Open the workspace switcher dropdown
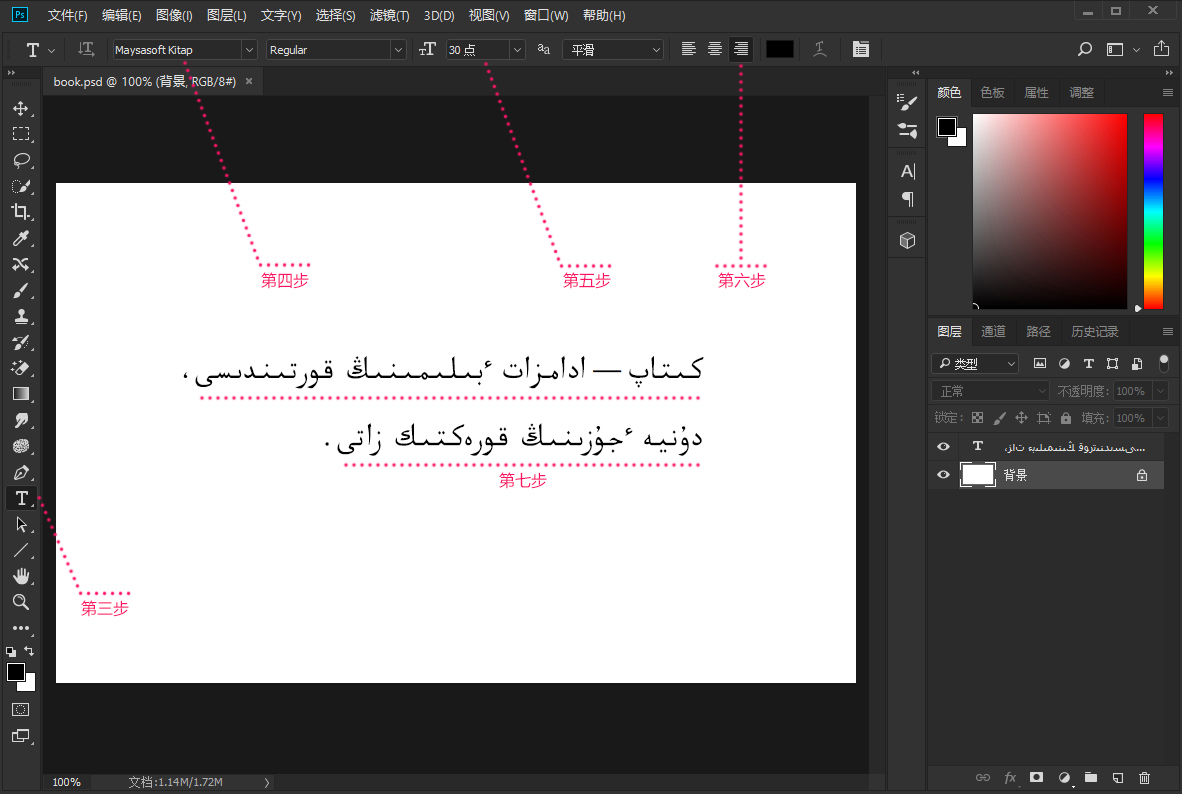Viewport: 1182px width, 794px height. [x=1122, y=49]
